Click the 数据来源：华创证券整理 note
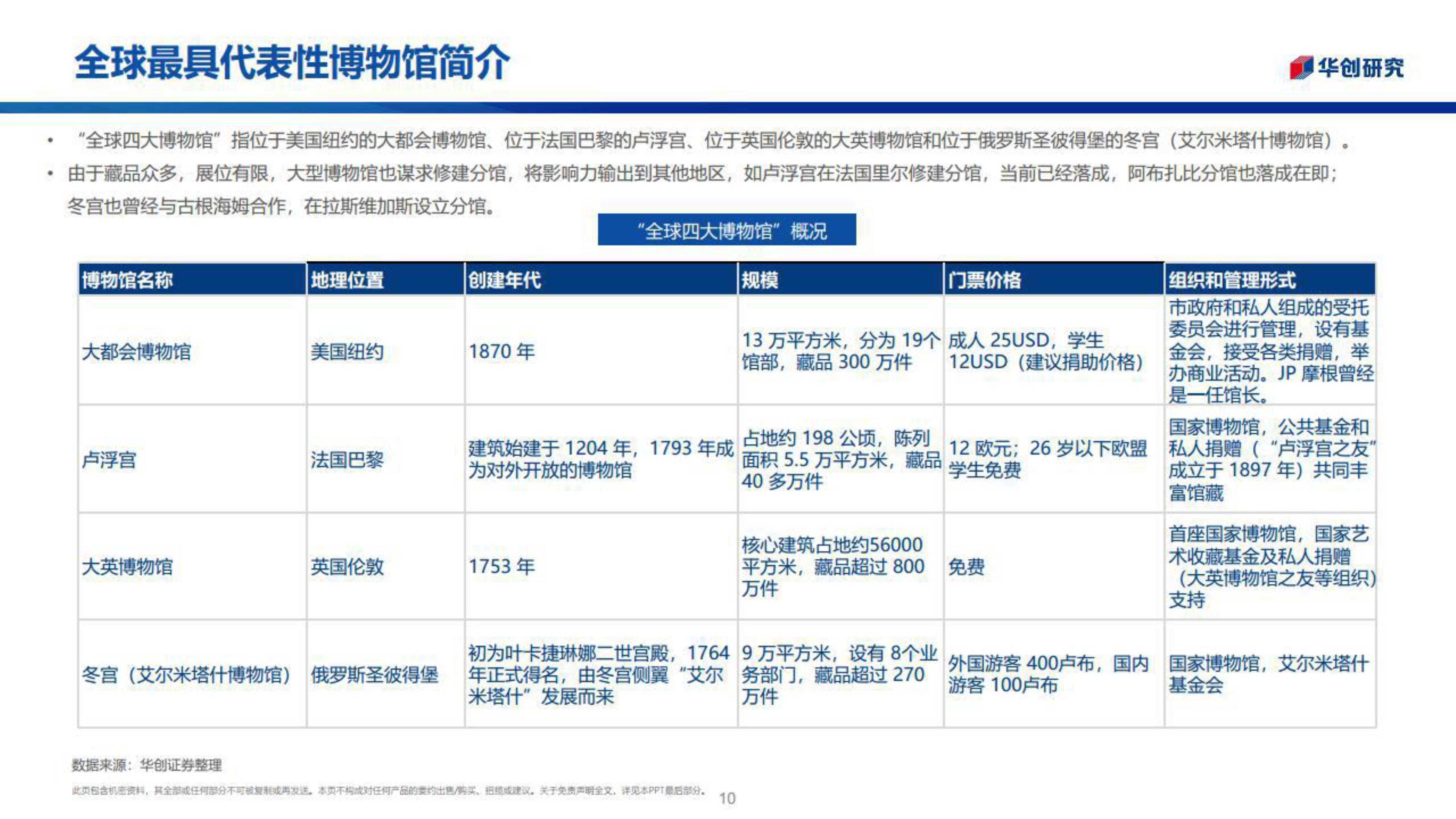Screen dimensions: 1456x819 (x=146, y=765)
